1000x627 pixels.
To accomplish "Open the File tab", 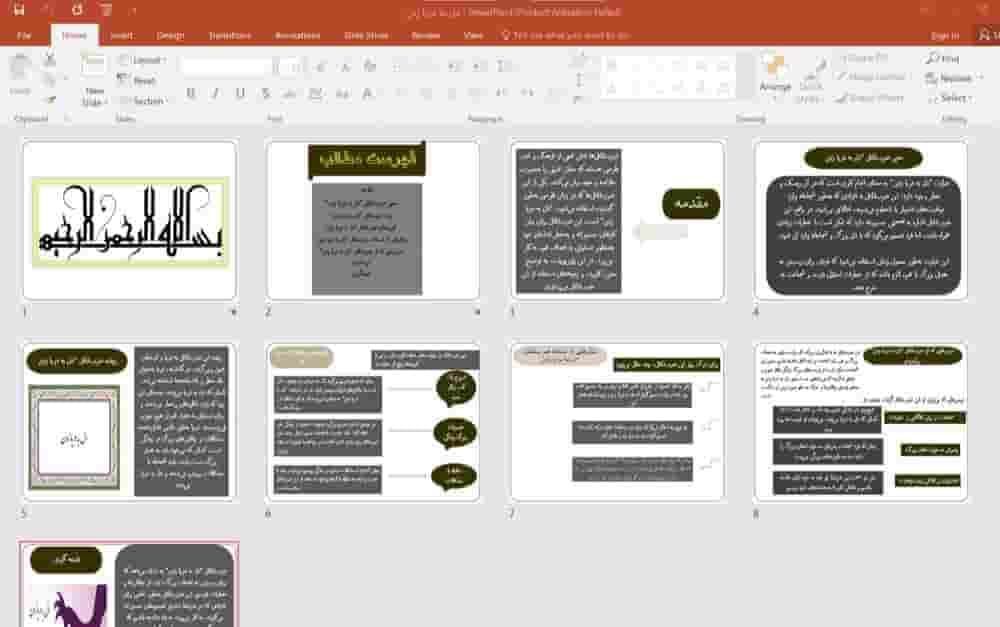I will click(24, 35).
